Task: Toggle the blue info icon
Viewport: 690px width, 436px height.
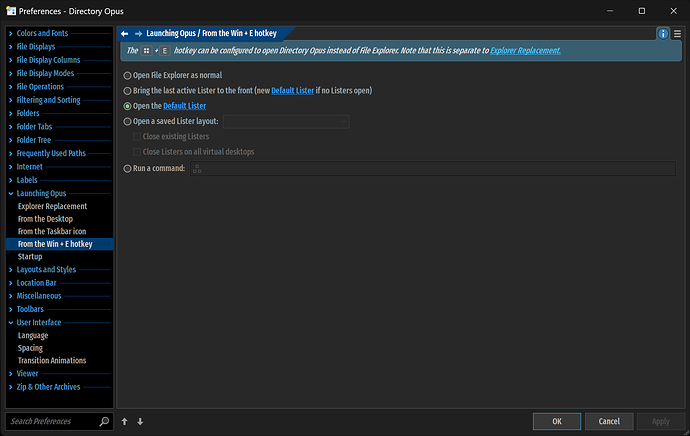Action: [x=663, y=33]
